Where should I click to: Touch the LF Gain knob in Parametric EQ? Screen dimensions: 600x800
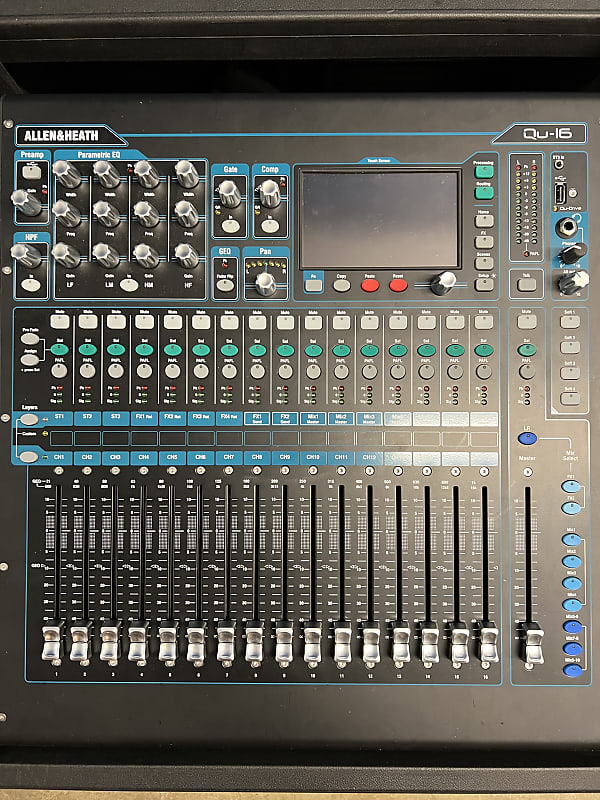pyautogui.click(x=65, y=255)
